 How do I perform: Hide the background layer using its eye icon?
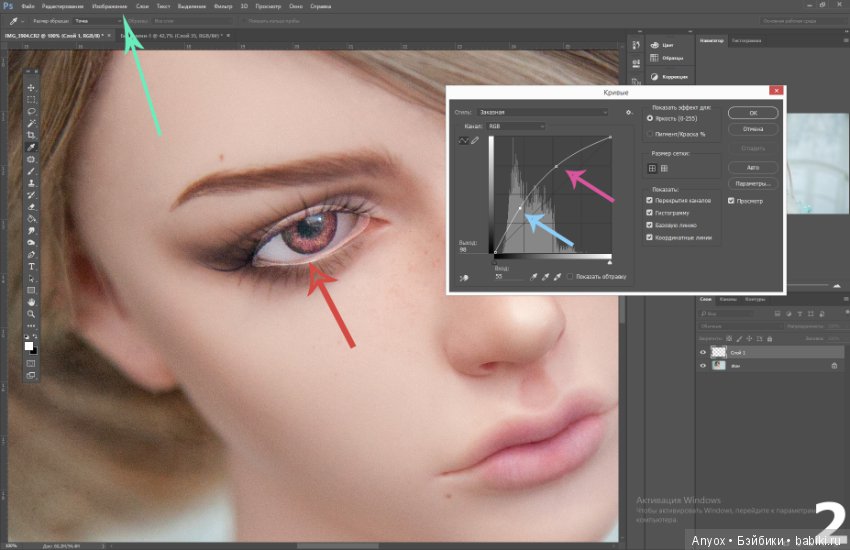(x=703, y=366)
